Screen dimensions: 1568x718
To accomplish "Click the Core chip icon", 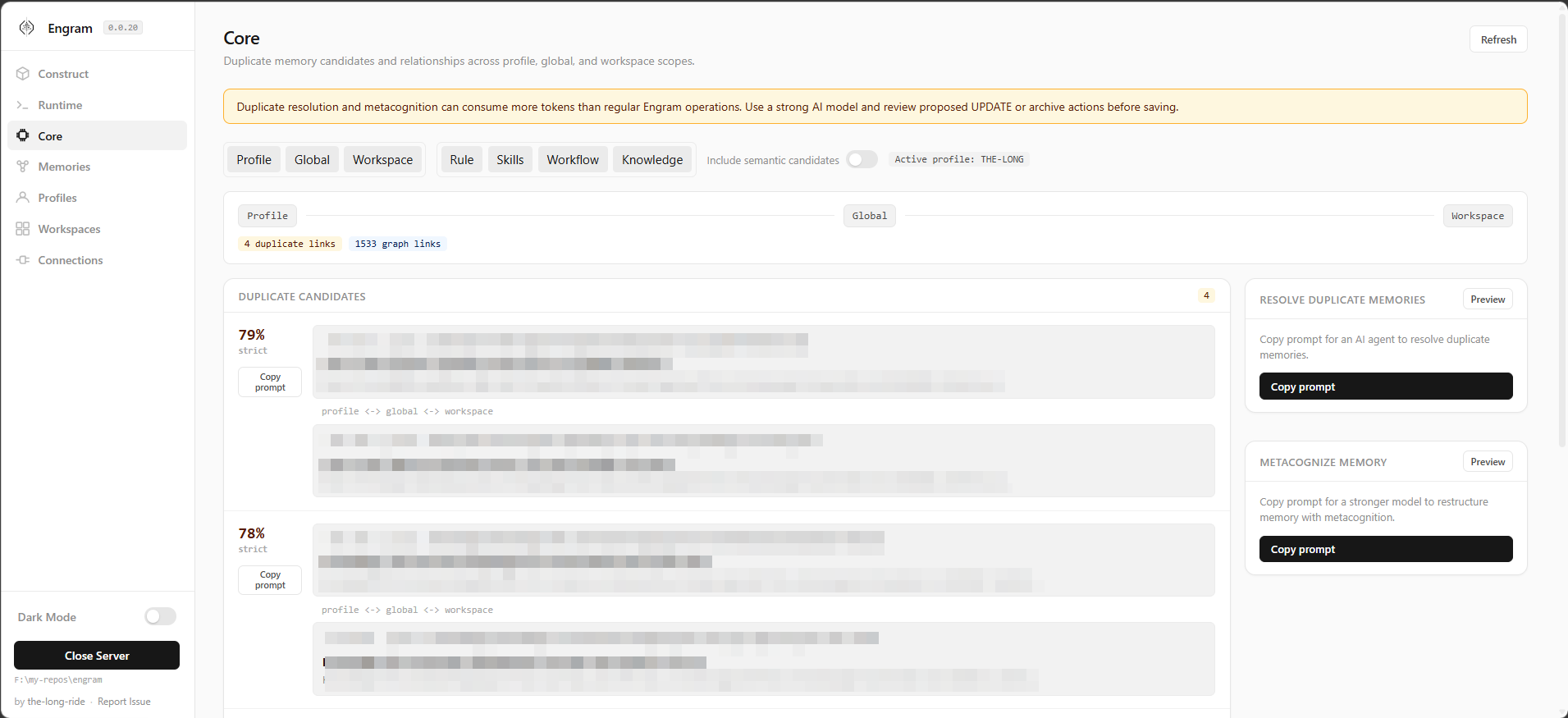I will coord(23,135).
